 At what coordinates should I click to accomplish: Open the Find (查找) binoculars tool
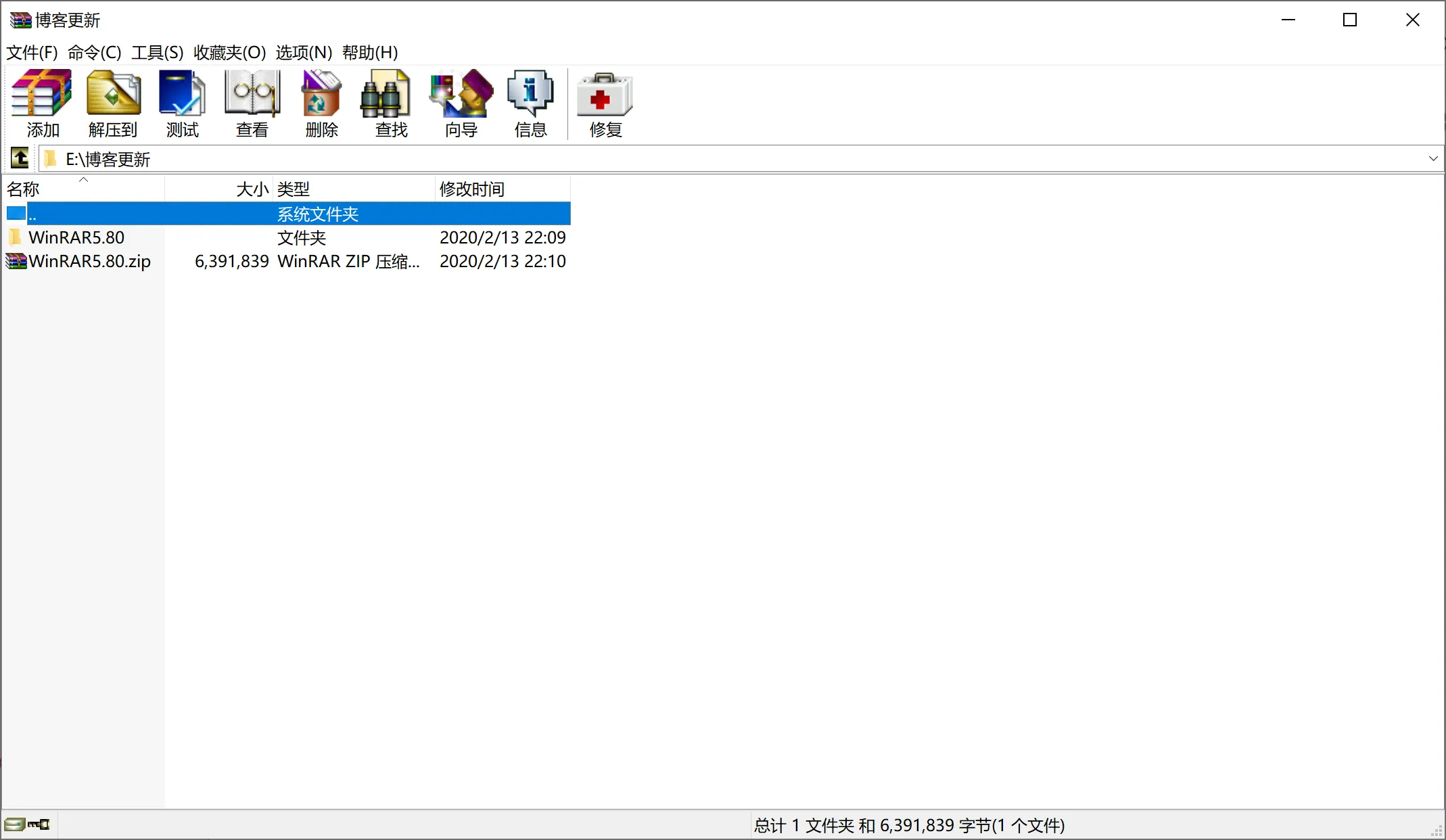tap(386, 93)
